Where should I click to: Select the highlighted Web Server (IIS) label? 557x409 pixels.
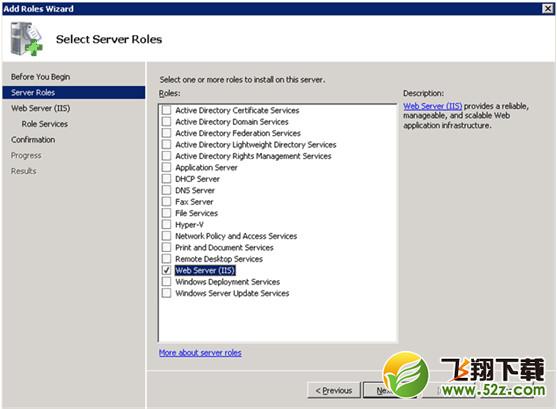tap(205, 270)
